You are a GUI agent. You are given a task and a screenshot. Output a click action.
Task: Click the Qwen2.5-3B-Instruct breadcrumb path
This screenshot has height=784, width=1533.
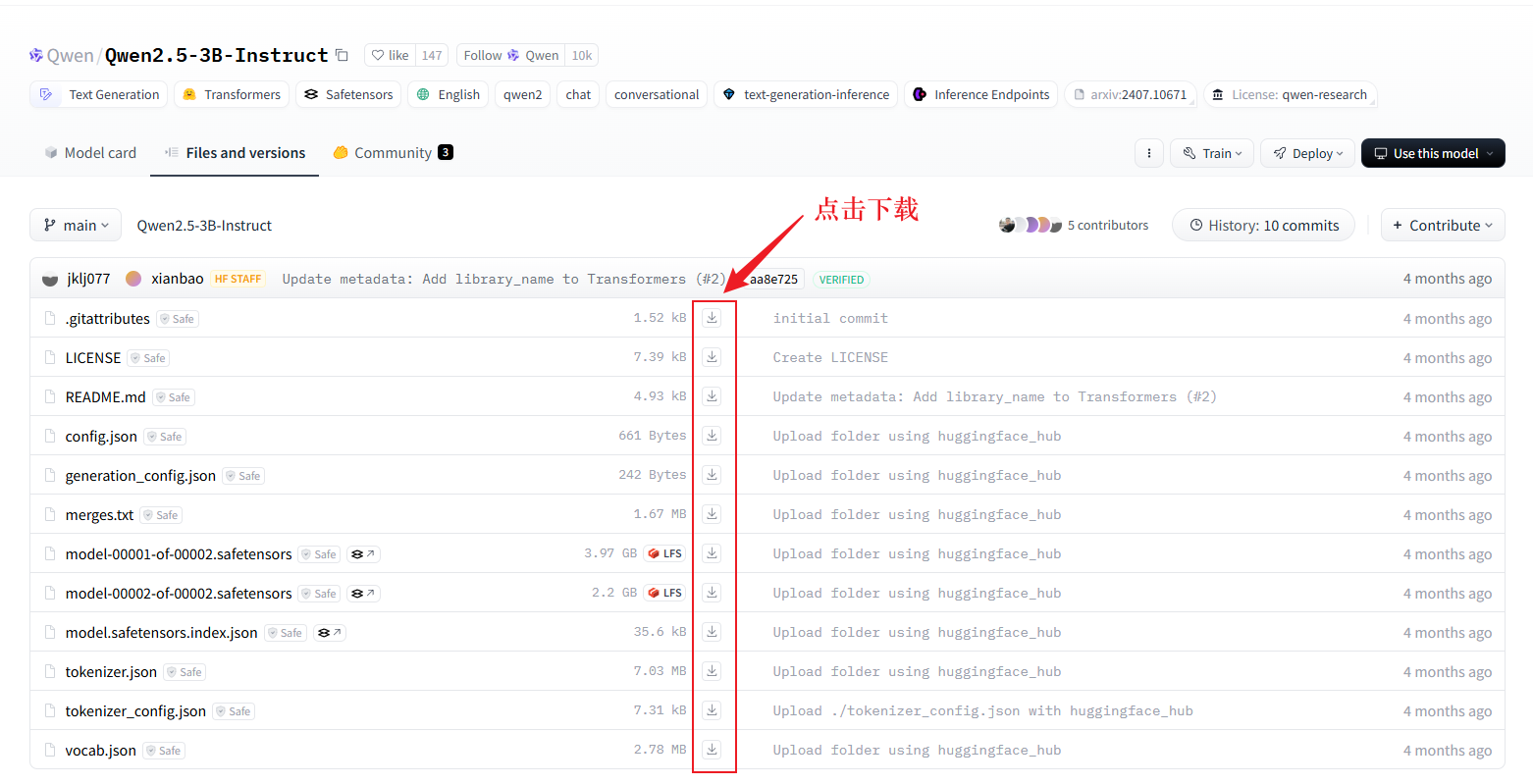[x=204, y=226]
